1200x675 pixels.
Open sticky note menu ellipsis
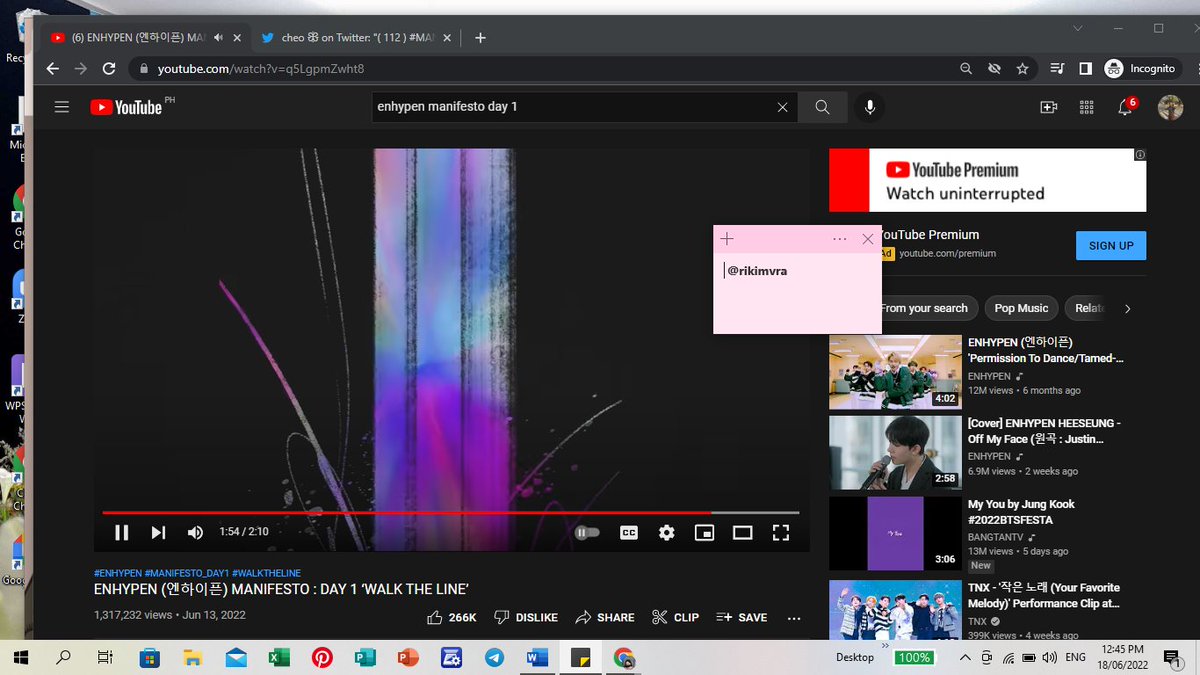pos(839,239)
